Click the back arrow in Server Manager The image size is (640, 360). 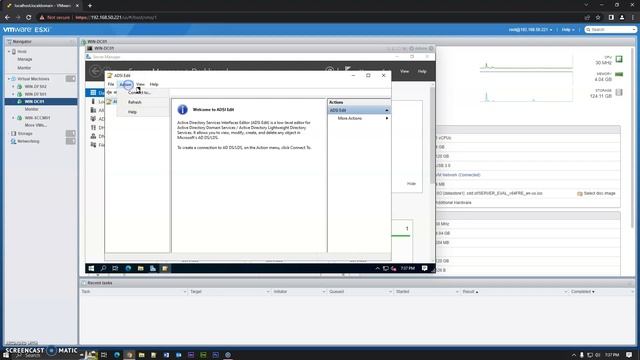coord(95,71)
